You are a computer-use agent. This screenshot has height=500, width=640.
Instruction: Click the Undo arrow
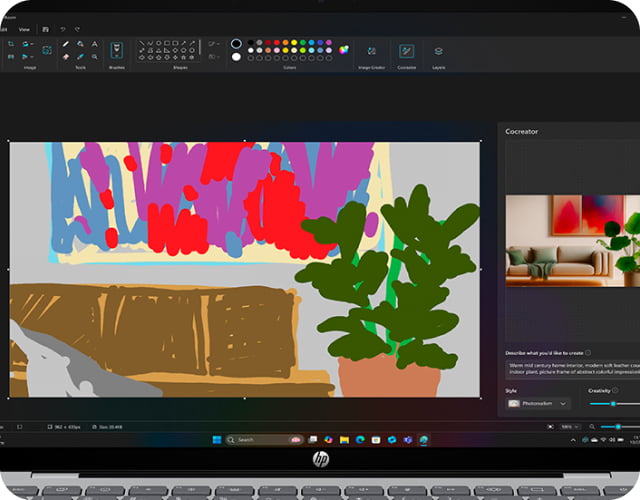coord(62,29)
